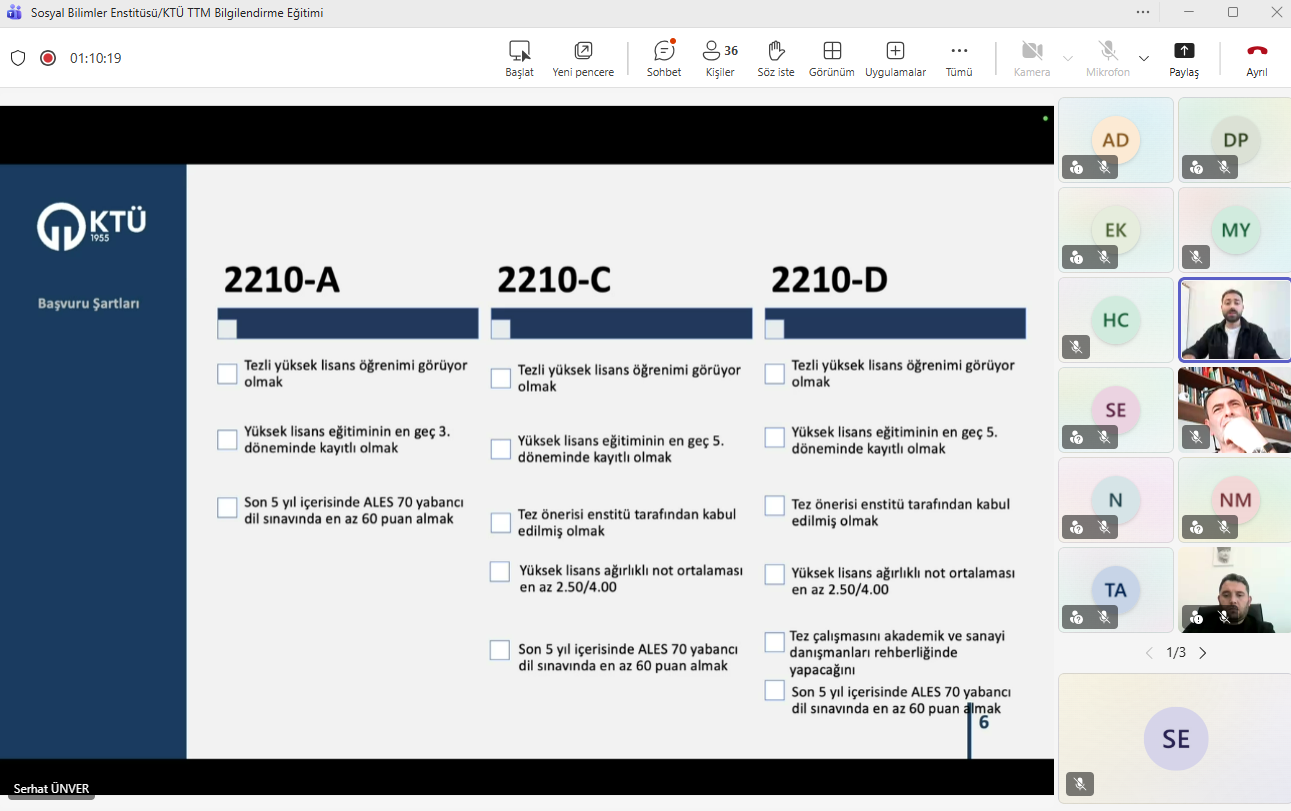The width and height of the screenshot is (1291, 811).
Task: Click the recording indicator icon
Action: [x=48, y=58]
